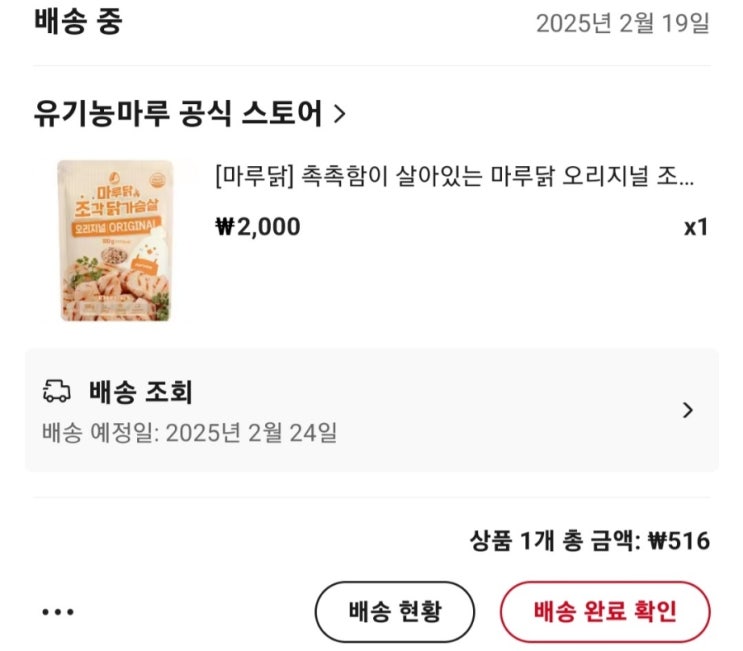743x651 pixels.
Task: Click the 마루닭 chicken breast product thumbnail
Action: click(115, 241)
